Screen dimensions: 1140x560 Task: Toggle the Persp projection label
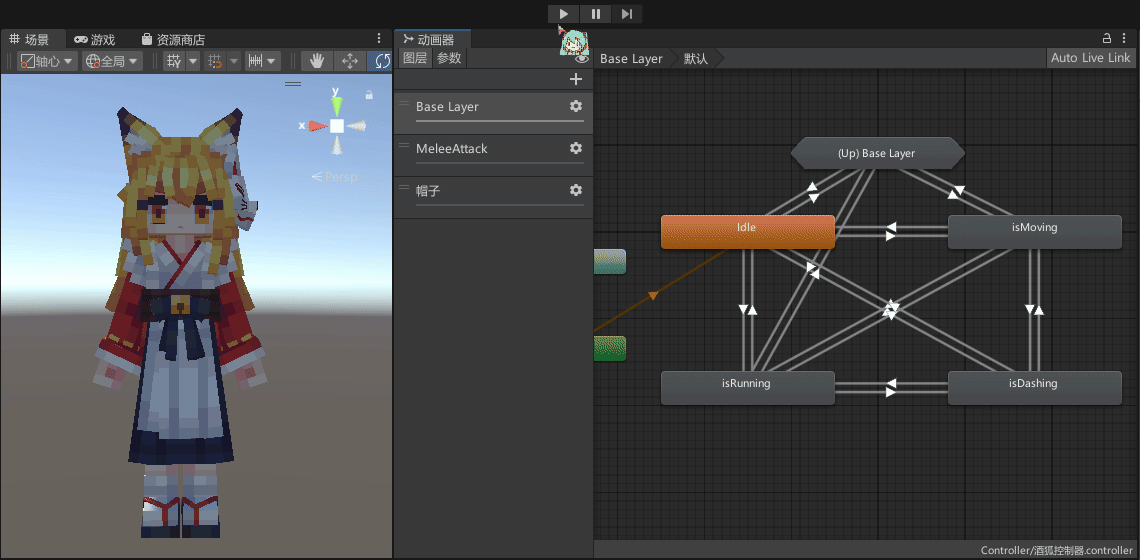[335, 176]
